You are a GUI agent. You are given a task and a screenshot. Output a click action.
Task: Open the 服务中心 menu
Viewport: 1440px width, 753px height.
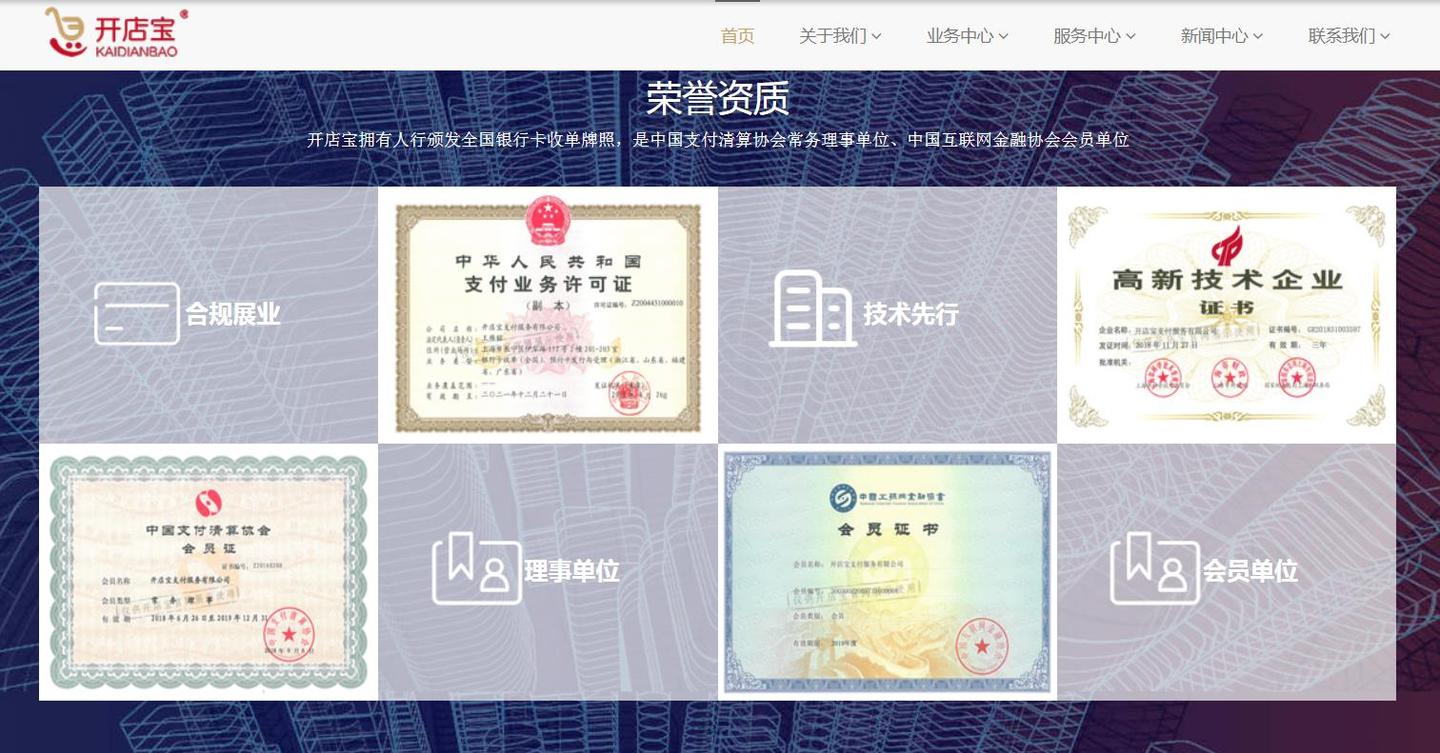tap(1094, 36)
